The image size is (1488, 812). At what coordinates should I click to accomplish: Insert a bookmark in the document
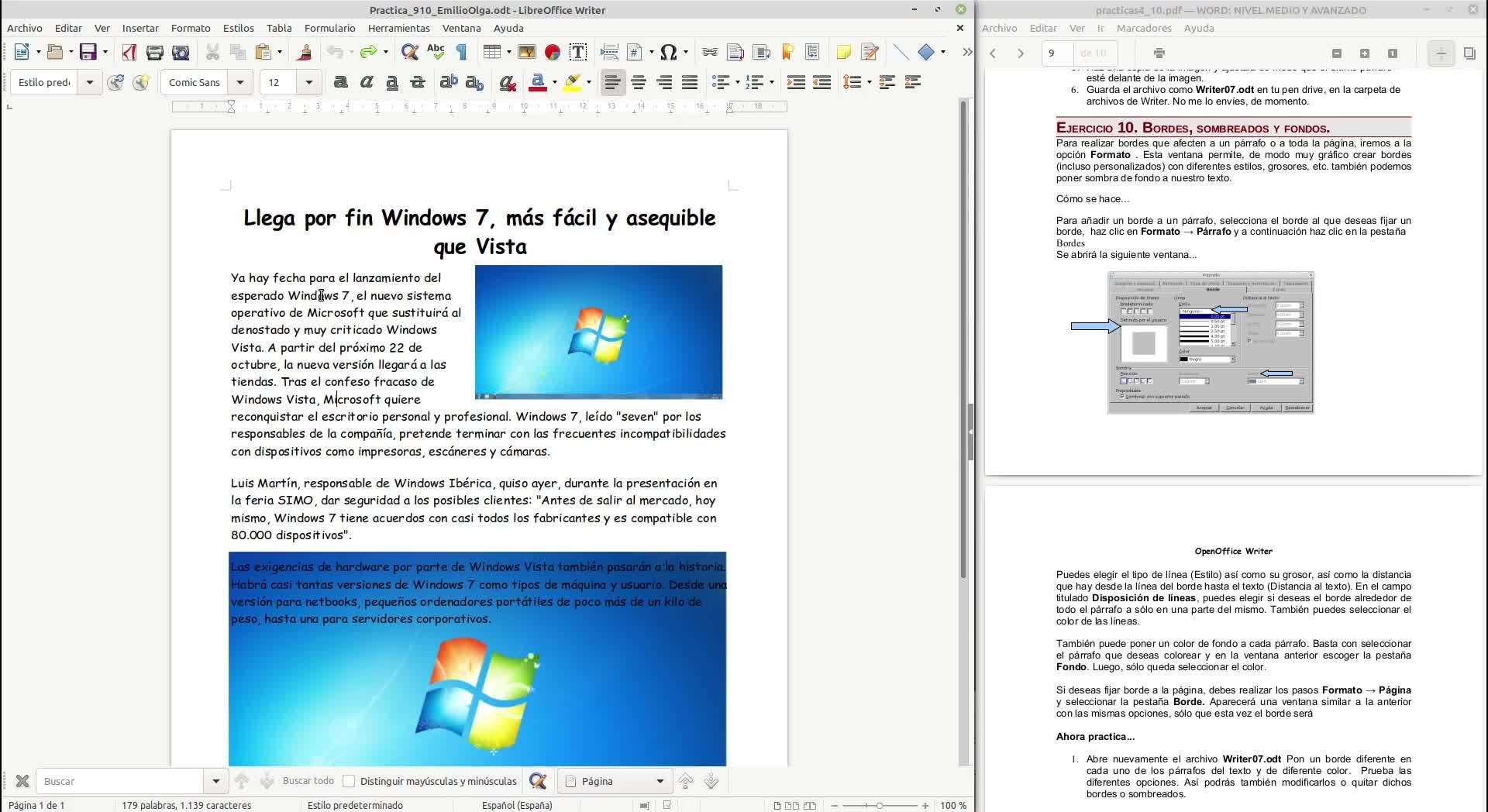pos(787,52)
